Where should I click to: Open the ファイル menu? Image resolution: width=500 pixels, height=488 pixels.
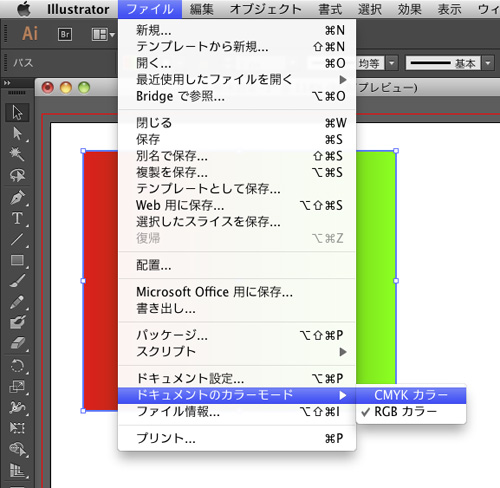150,9
